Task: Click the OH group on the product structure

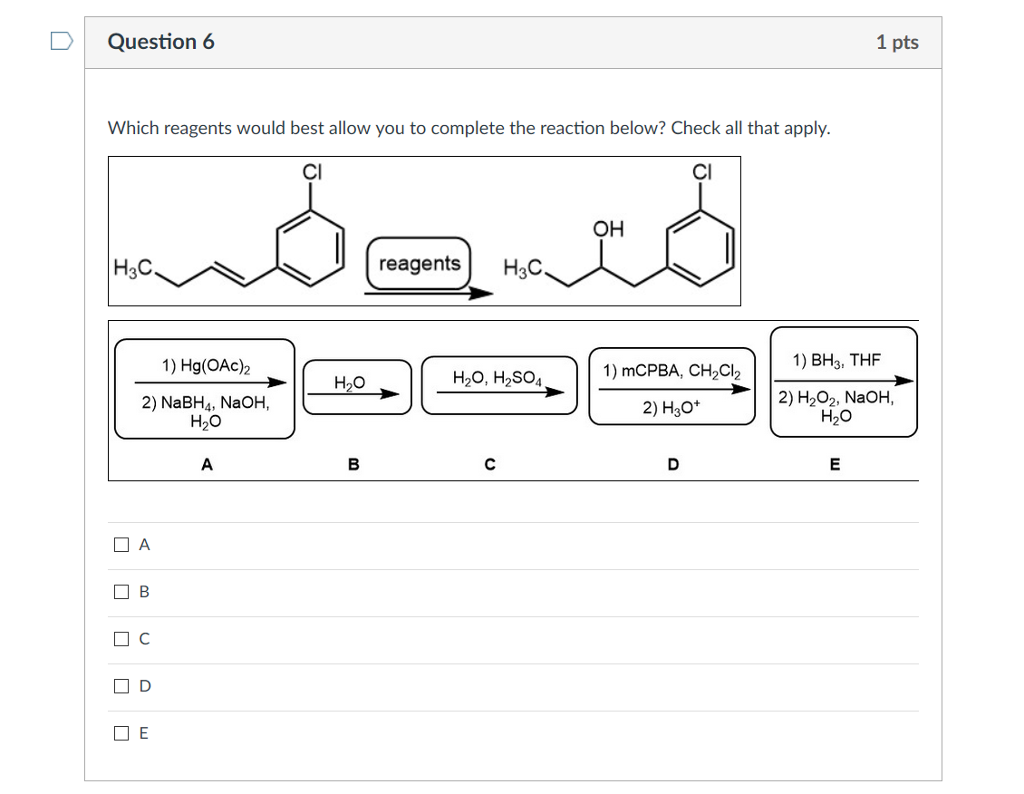Action: point(608,228)
